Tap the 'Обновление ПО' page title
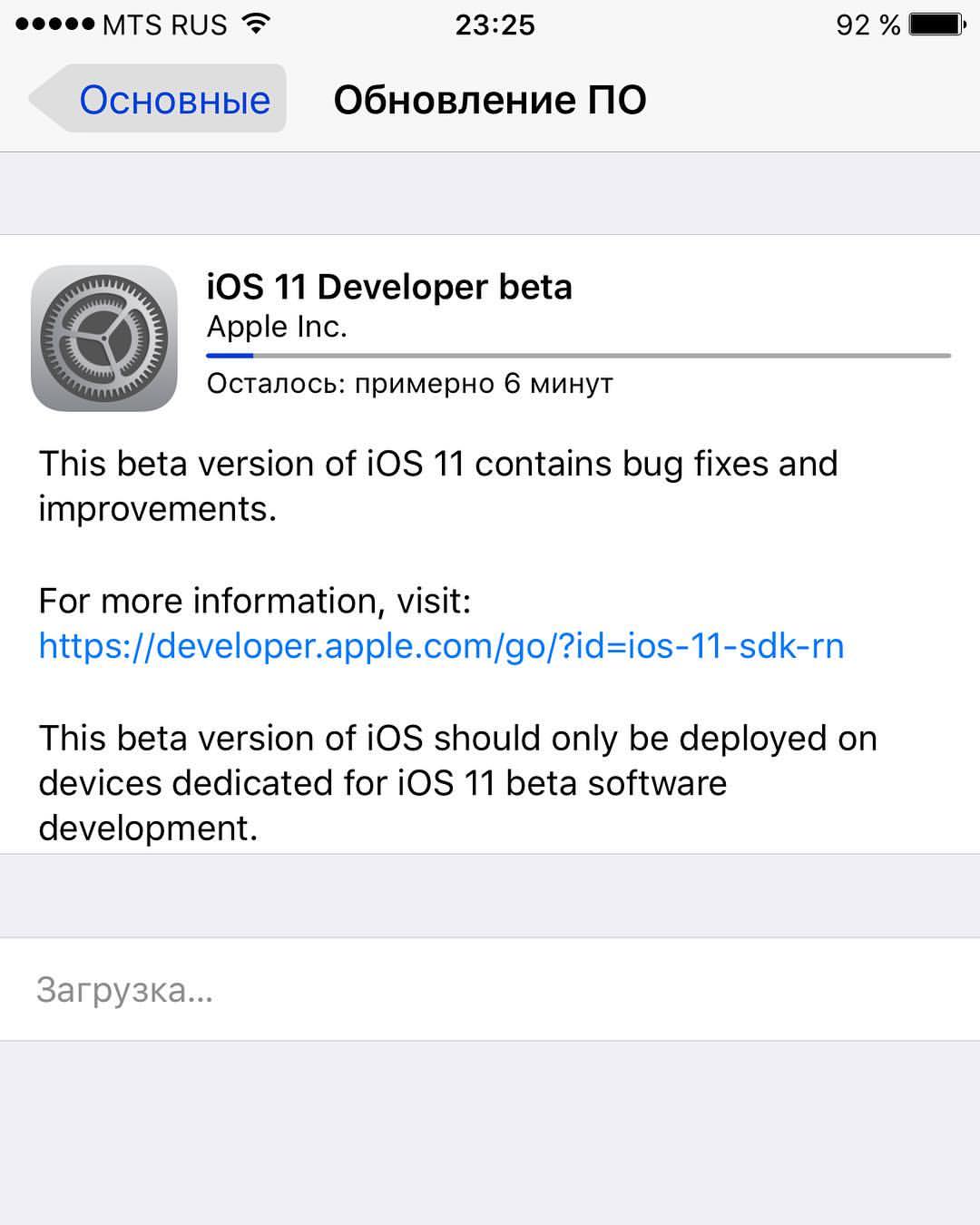 (490, 100)
